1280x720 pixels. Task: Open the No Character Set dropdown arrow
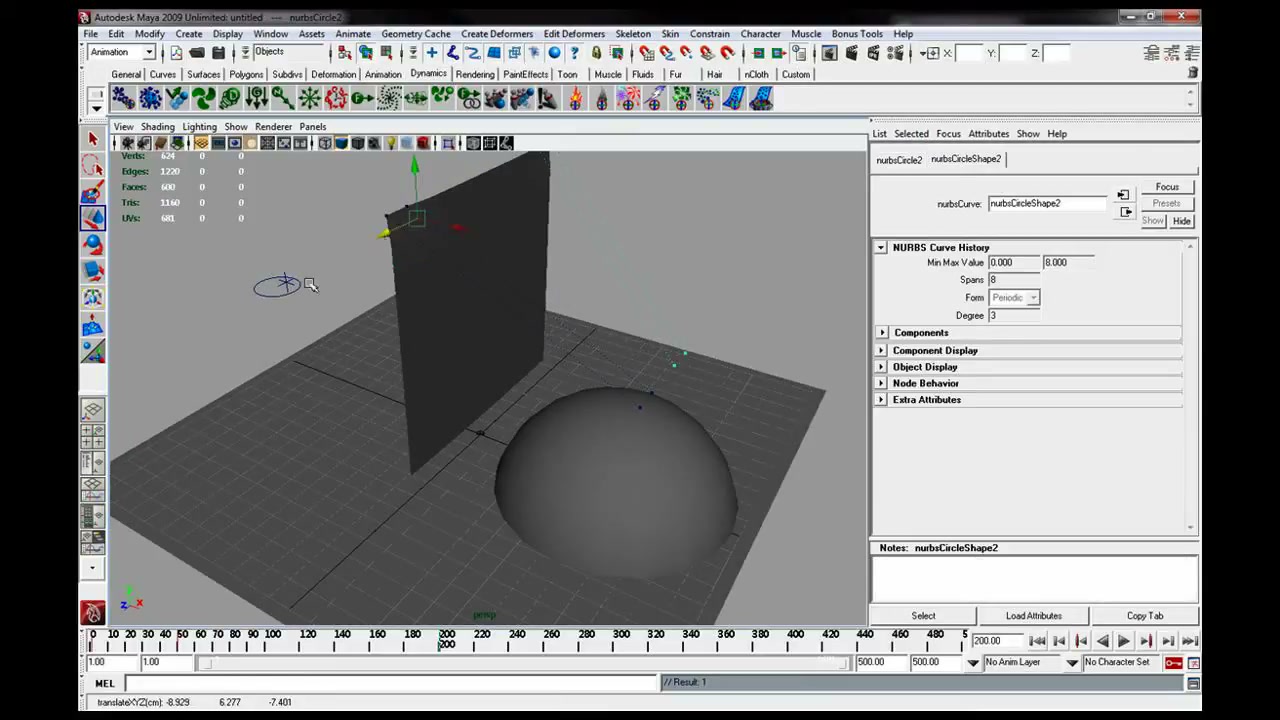pyautogui.click(x=1072, y=662)
